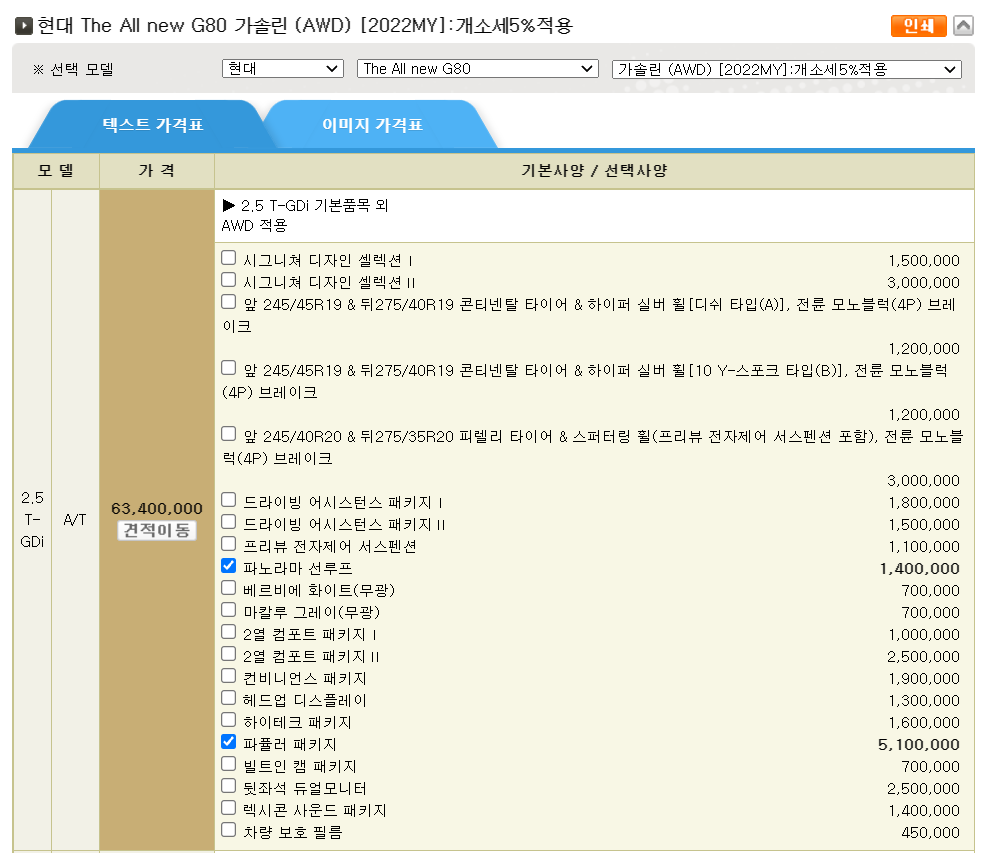Click the orange 인쇄 print button
The width and height of the screenshot is (982, 853).
tap(918, 26)
